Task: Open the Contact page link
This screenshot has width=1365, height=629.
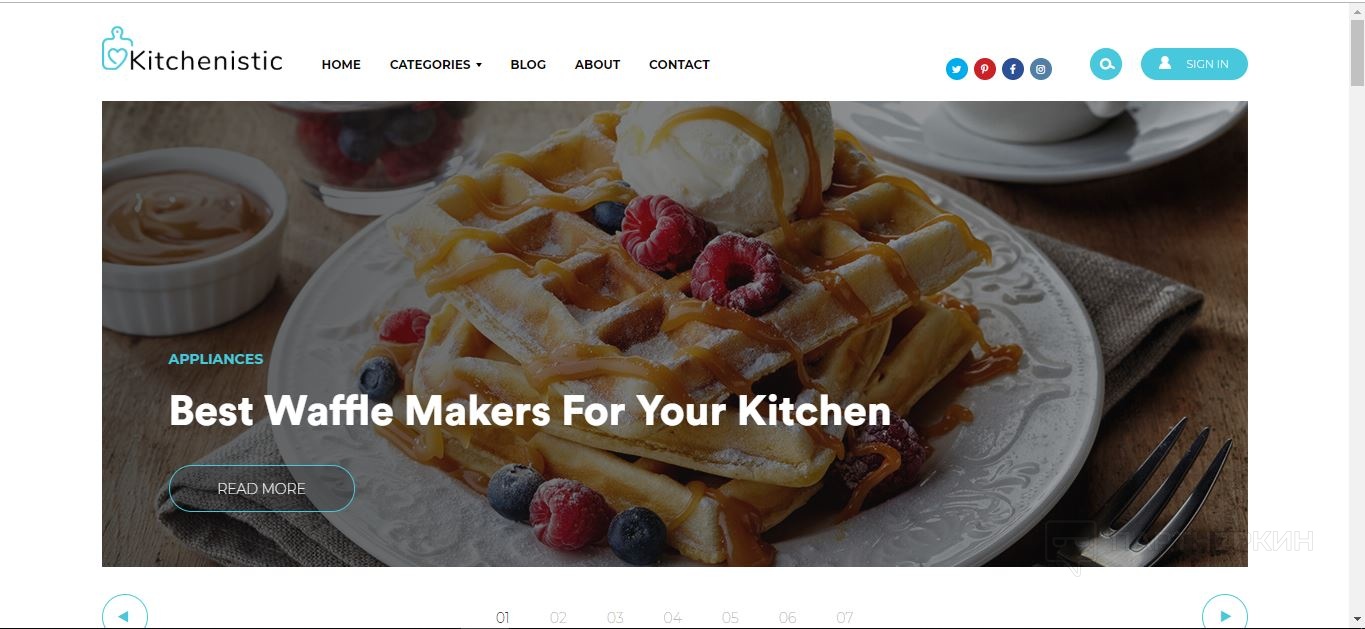Action: coord(679,64)
